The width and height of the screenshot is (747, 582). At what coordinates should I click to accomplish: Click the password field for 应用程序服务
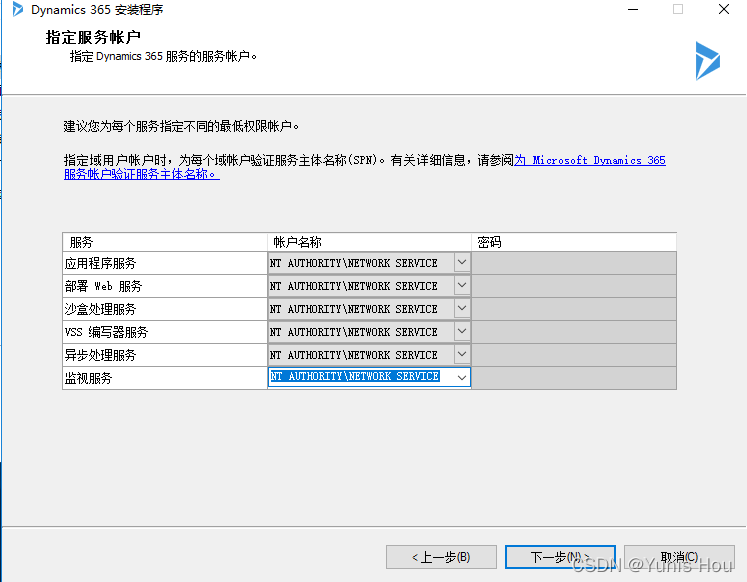[574, 263]
